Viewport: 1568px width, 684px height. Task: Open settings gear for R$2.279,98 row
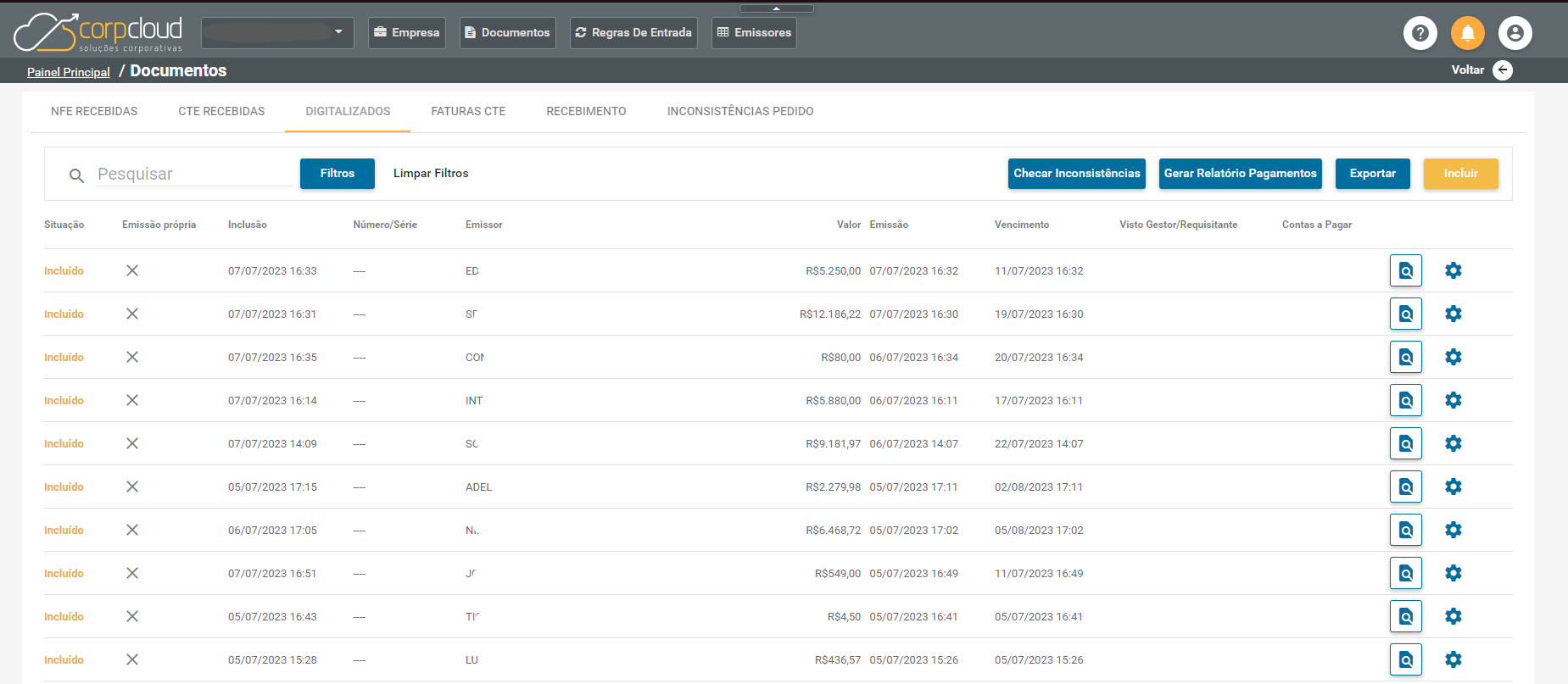[x=1454, y=487]
